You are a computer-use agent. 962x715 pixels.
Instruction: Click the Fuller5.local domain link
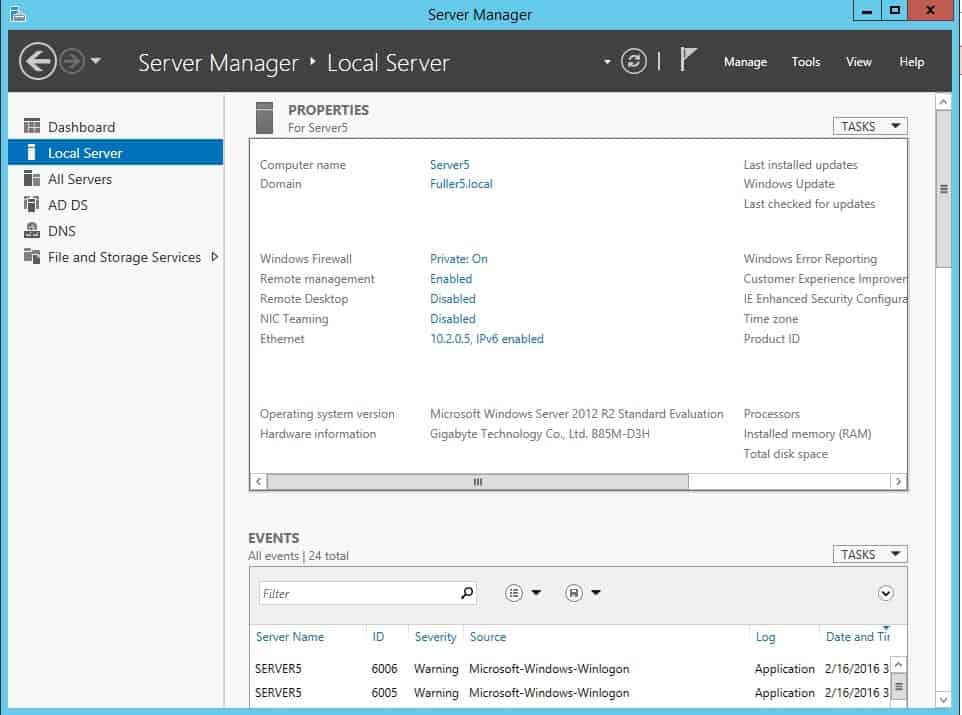461,184
